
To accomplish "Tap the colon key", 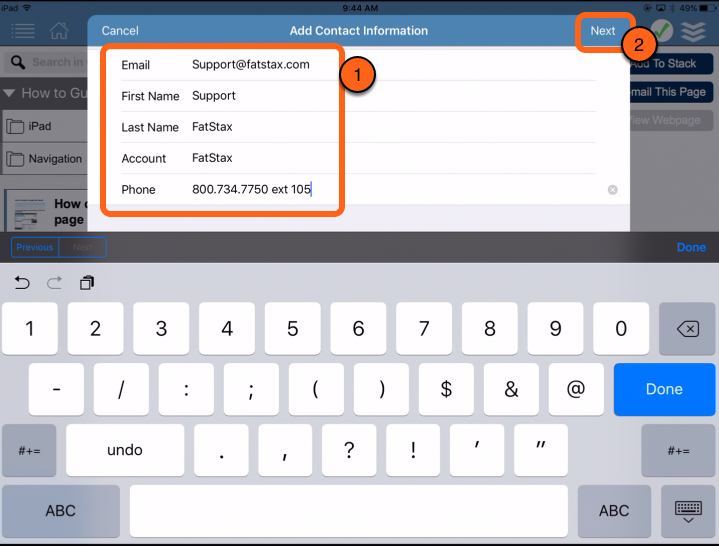I will tap(186, 389).
